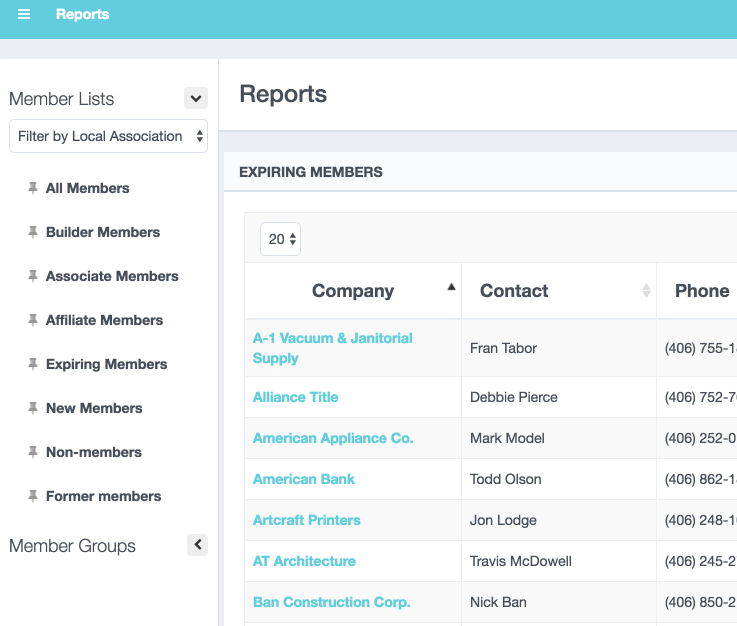
Task: Select contact cell Fran Tabor
Action: [x=503, y=348]
